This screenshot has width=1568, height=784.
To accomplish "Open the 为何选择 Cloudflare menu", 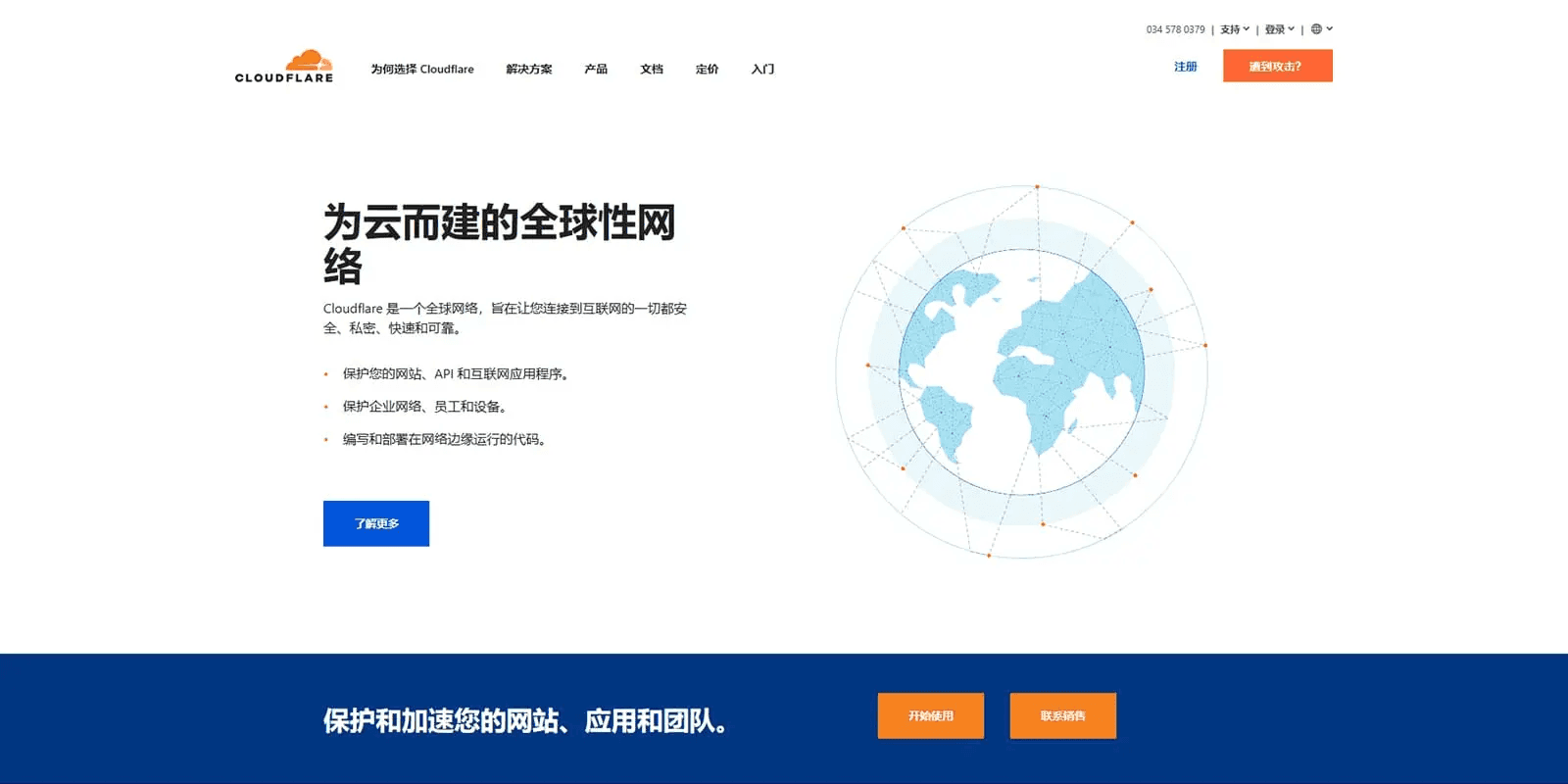I will [x=422, y=69].
